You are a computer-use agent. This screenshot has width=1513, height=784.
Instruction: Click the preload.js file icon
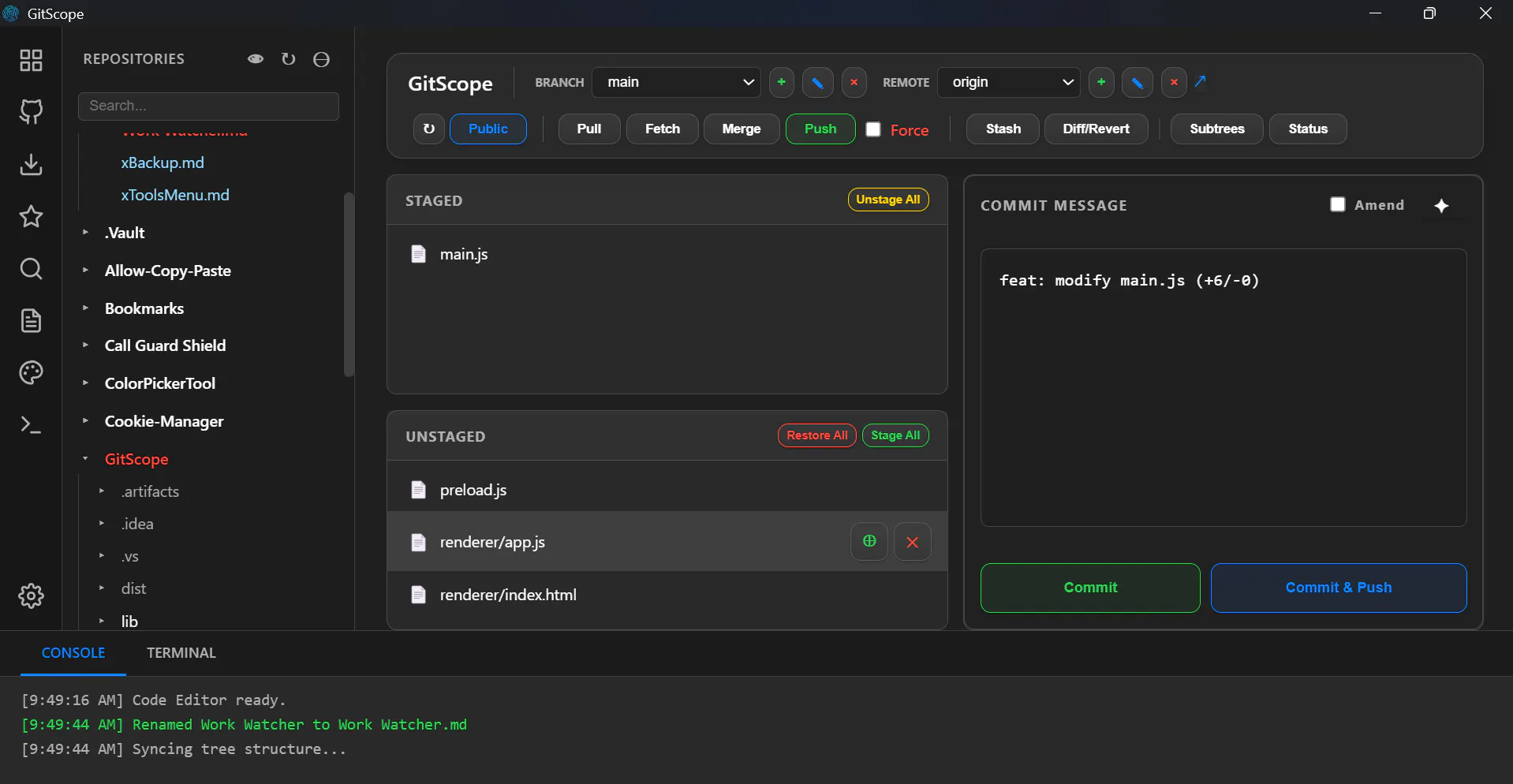418,490
